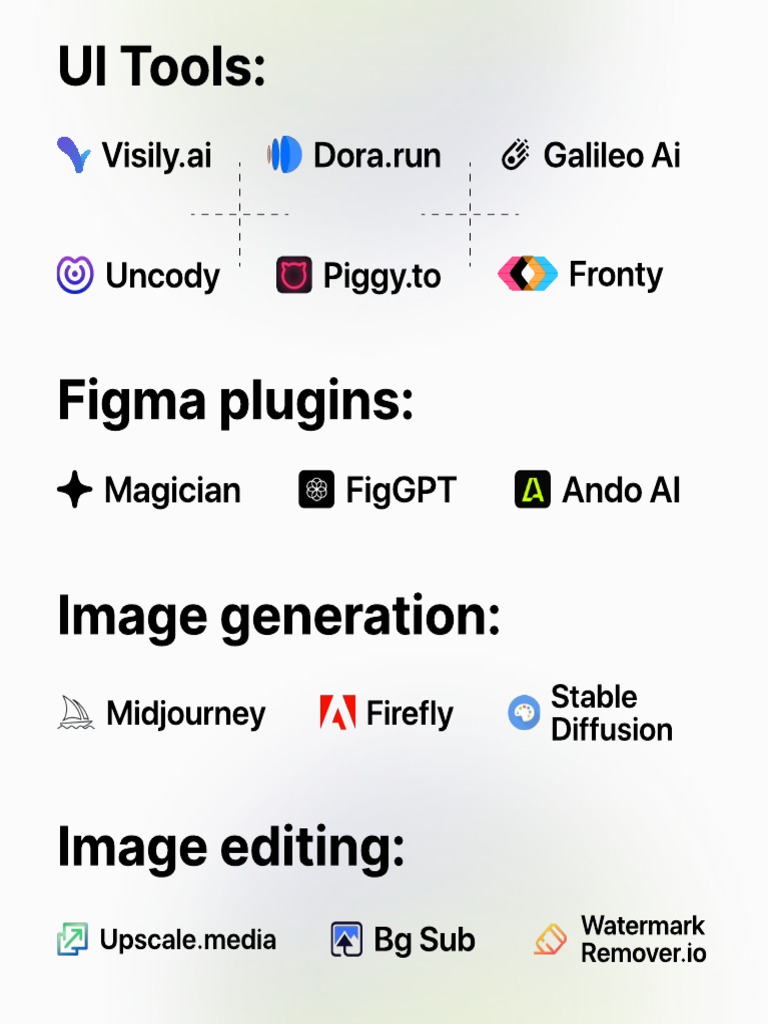Open the Midjourney text label
This screenshot has height=1024, width=768.
coord(186,714)
